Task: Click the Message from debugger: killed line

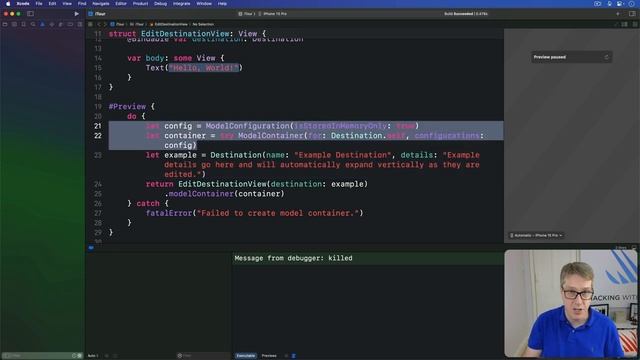Action: [x=293, y=258]
